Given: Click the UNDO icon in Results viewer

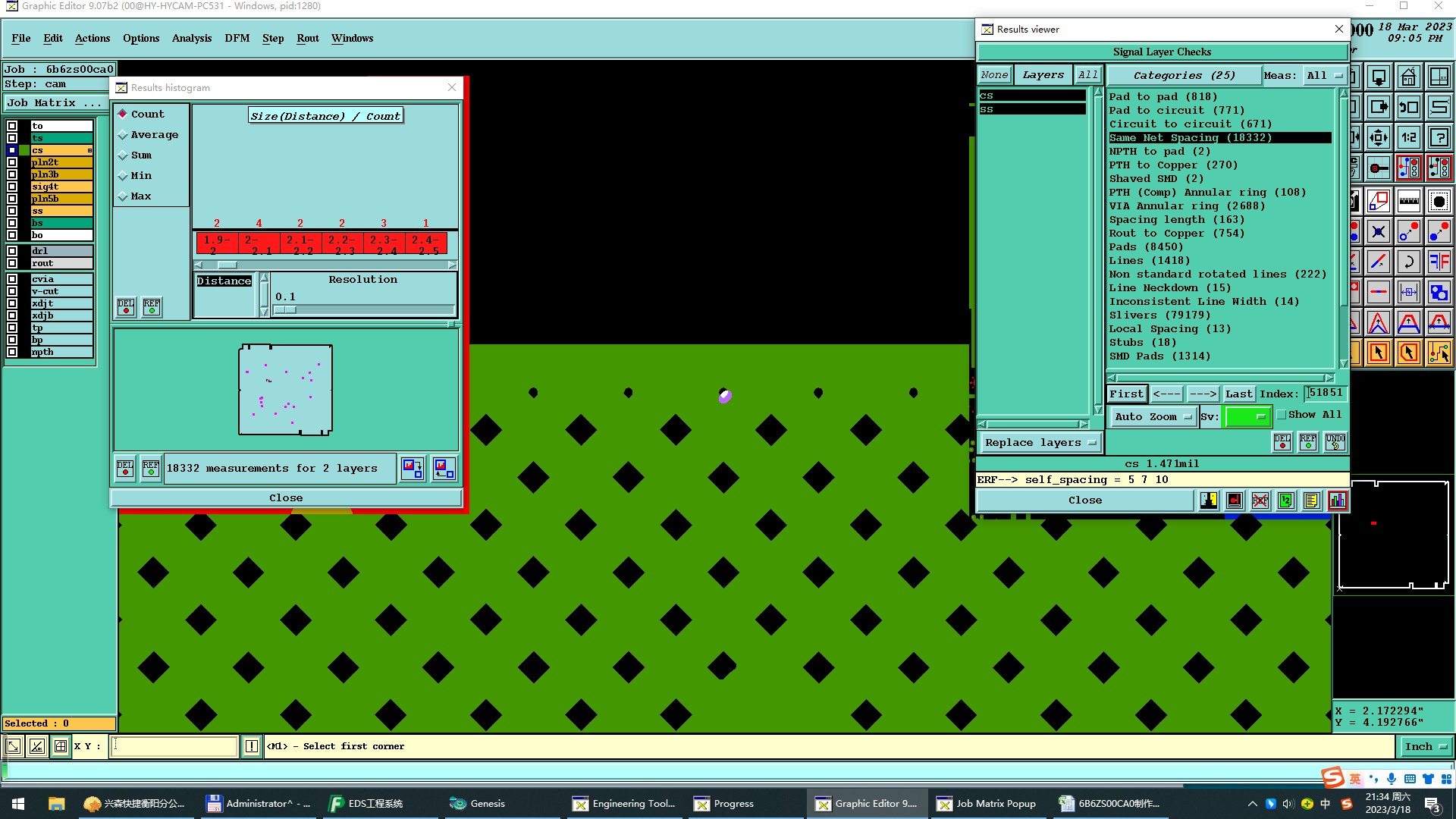Looking at the screenshot, I should (1335, 442).
